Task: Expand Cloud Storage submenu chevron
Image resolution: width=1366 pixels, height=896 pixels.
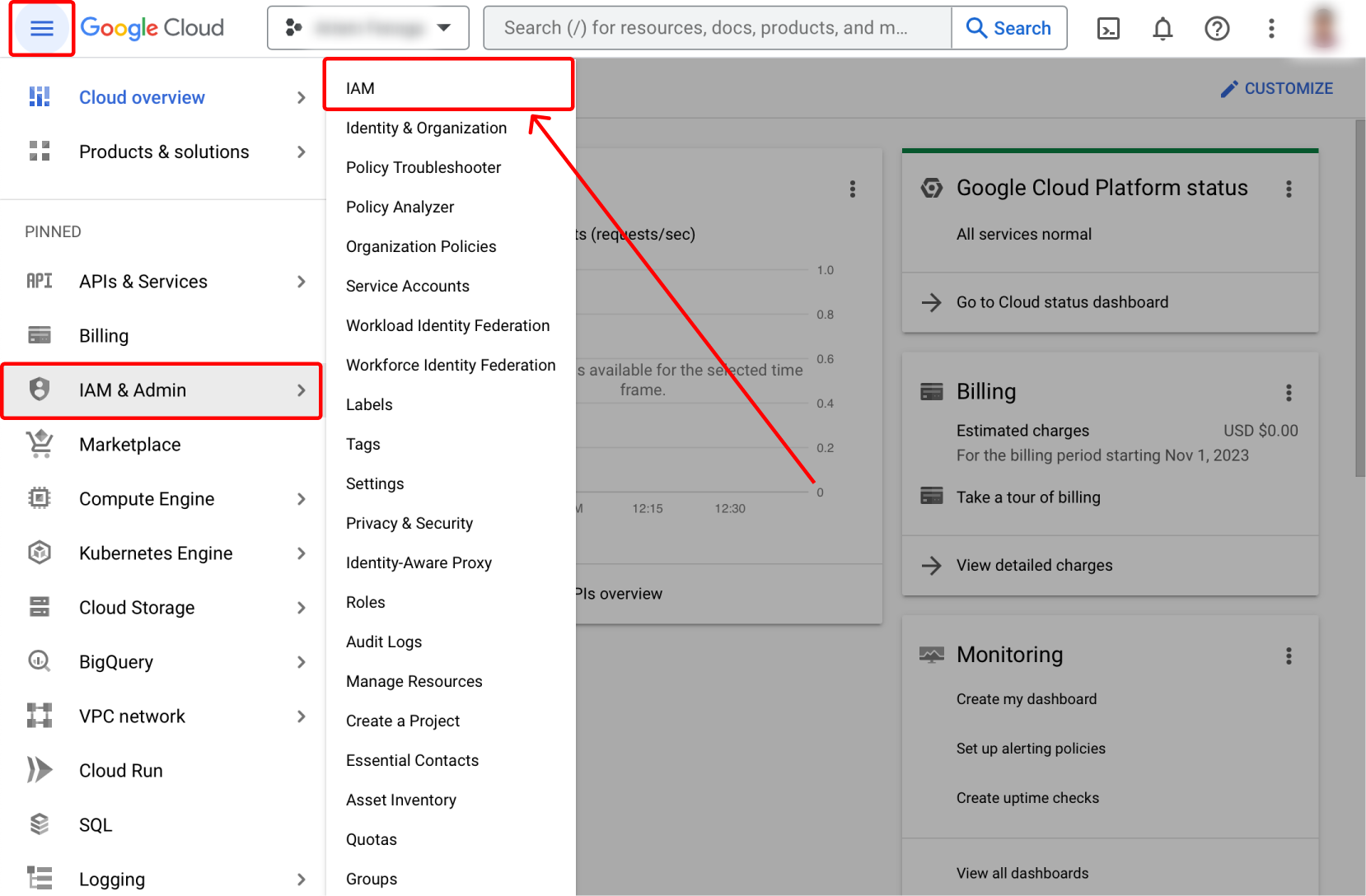Action: click(x=302, y=608)
